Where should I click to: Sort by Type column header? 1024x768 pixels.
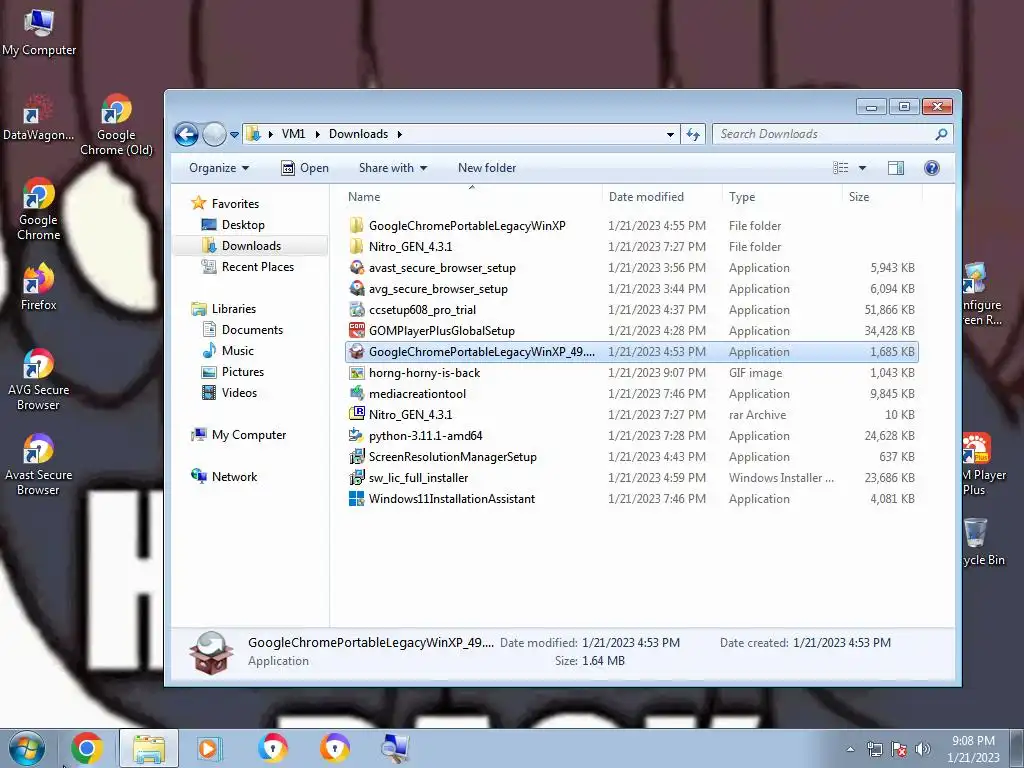[782, 197]
